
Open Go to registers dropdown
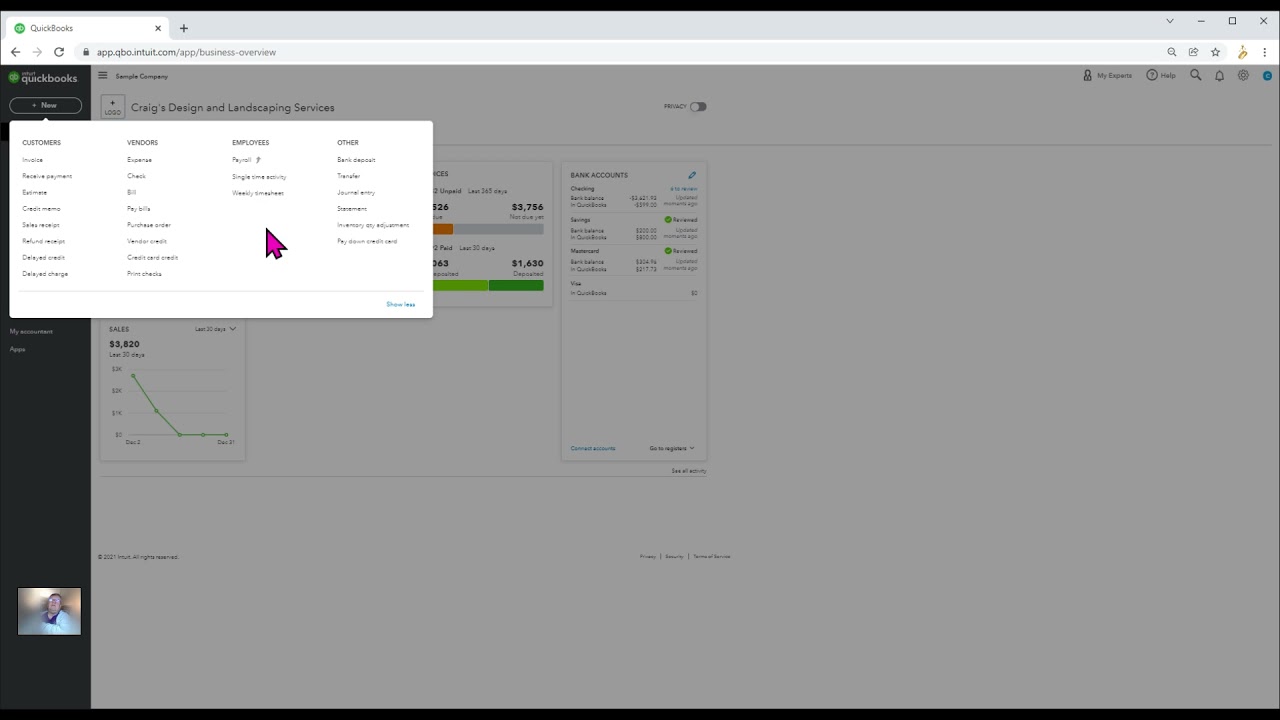point(671,448)
